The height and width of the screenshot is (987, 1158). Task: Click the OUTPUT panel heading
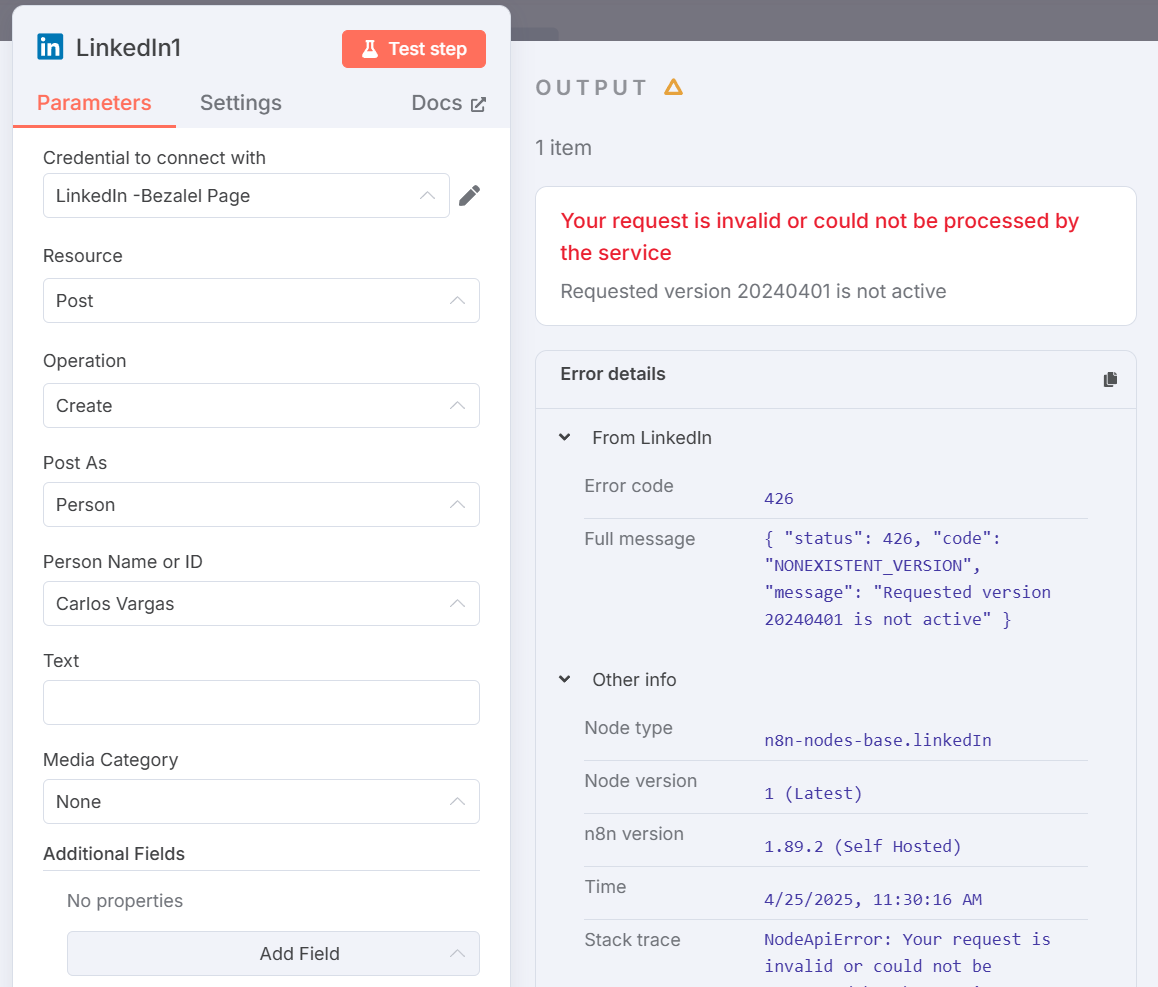(x=591, y=88)
